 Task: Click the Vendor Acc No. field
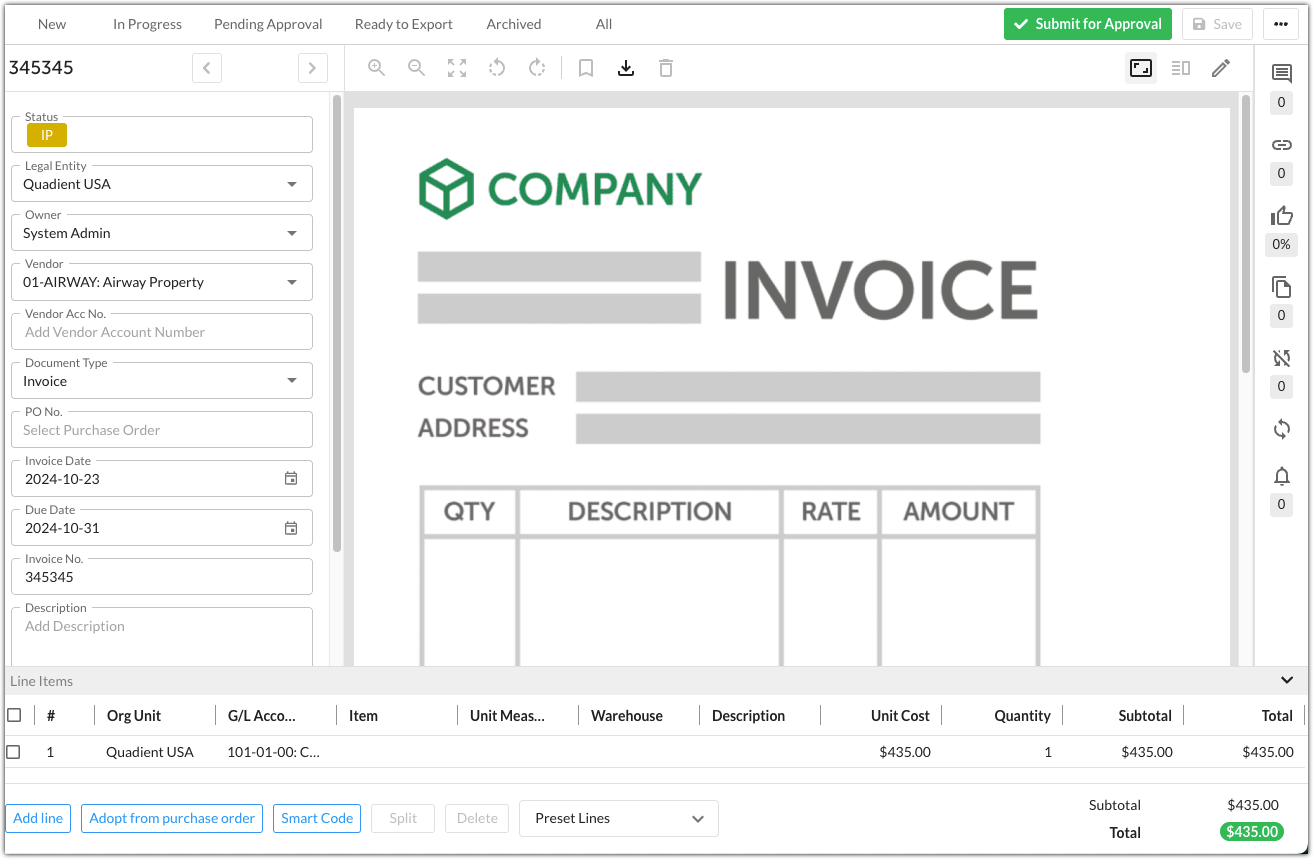[x=162, y=332]
